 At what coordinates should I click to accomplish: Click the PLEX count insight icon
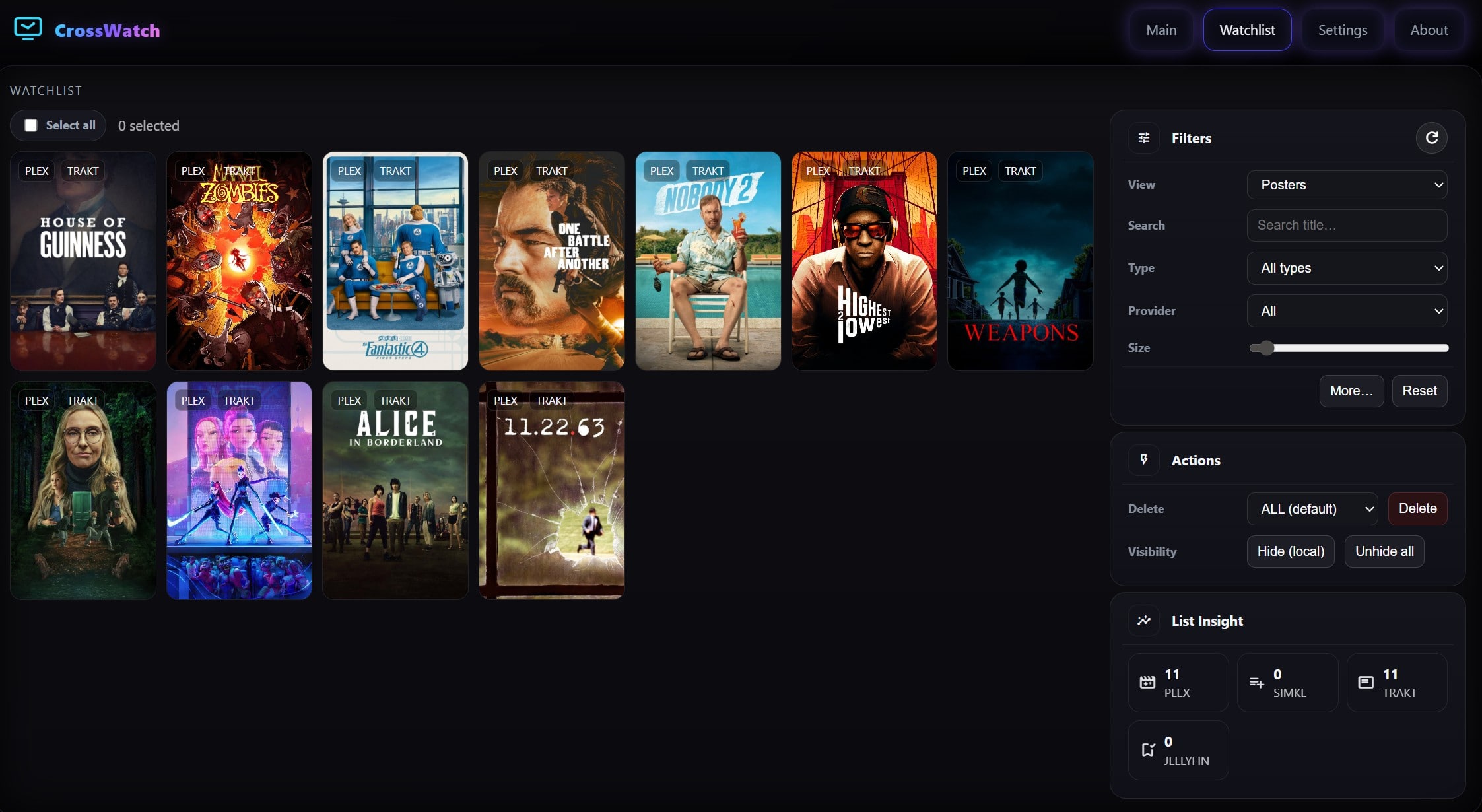[1147, 683]
